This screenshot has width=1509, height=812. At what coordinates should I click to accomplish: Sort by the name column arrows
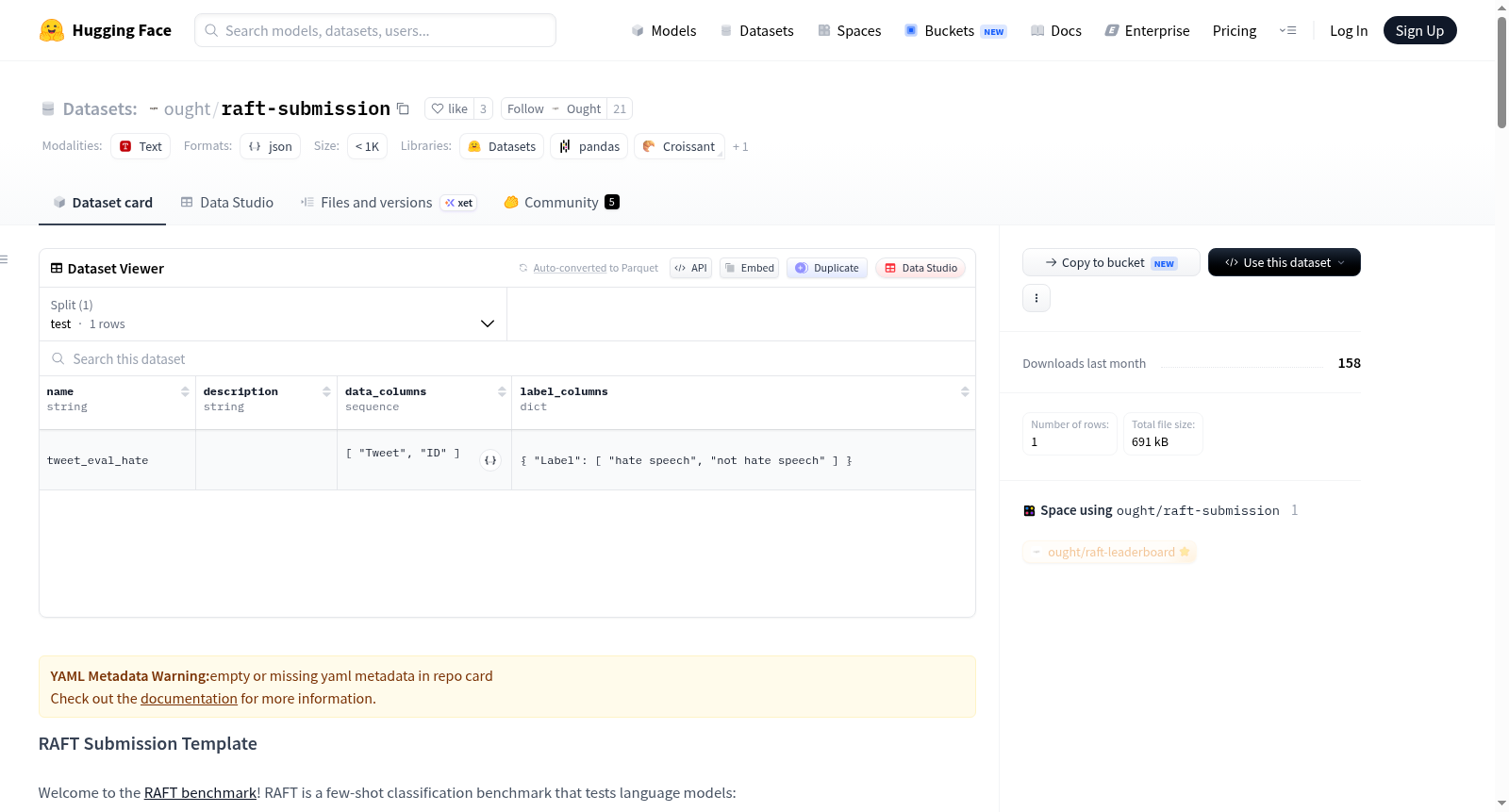(x=185, y=391)
